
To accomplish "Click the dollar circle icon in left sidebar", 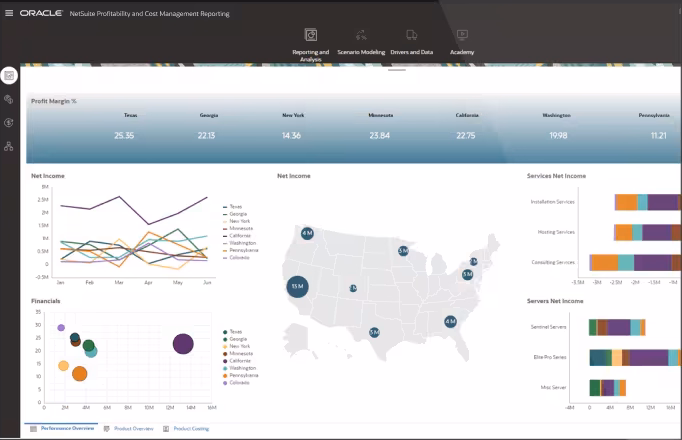I will [9, 123].
